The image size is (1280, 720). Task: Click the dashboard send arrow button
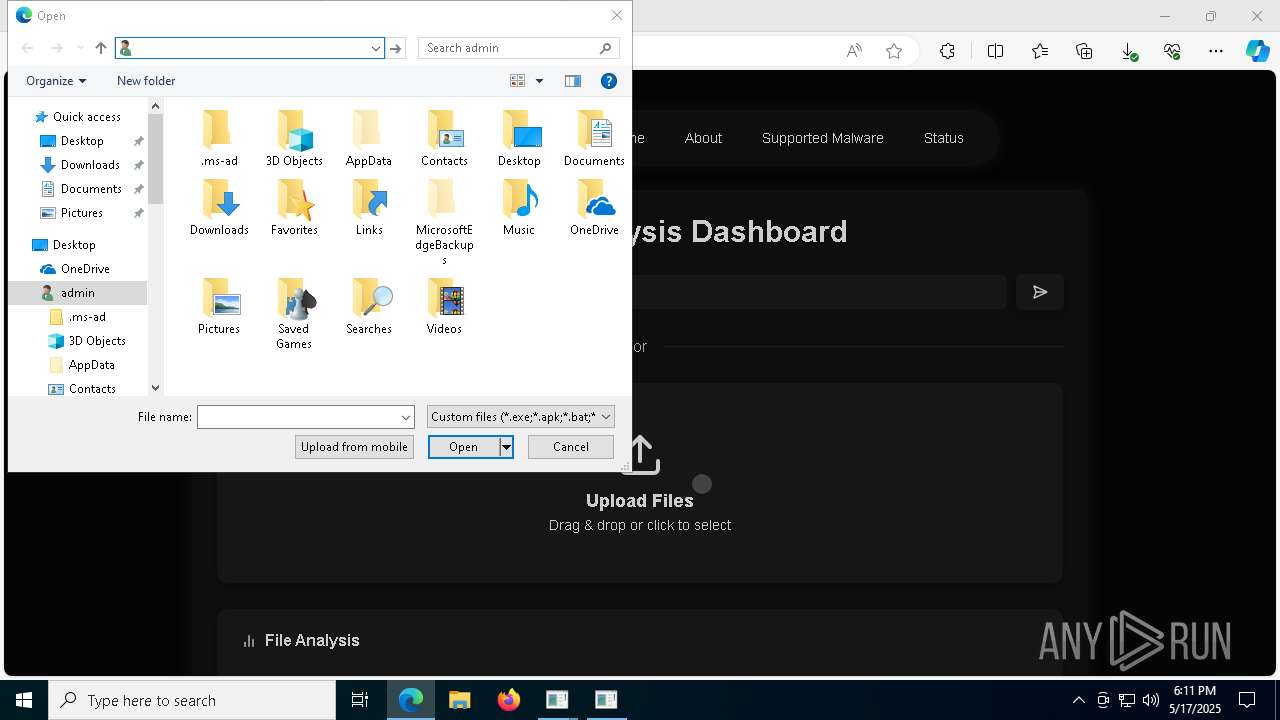pos(1040,292)
